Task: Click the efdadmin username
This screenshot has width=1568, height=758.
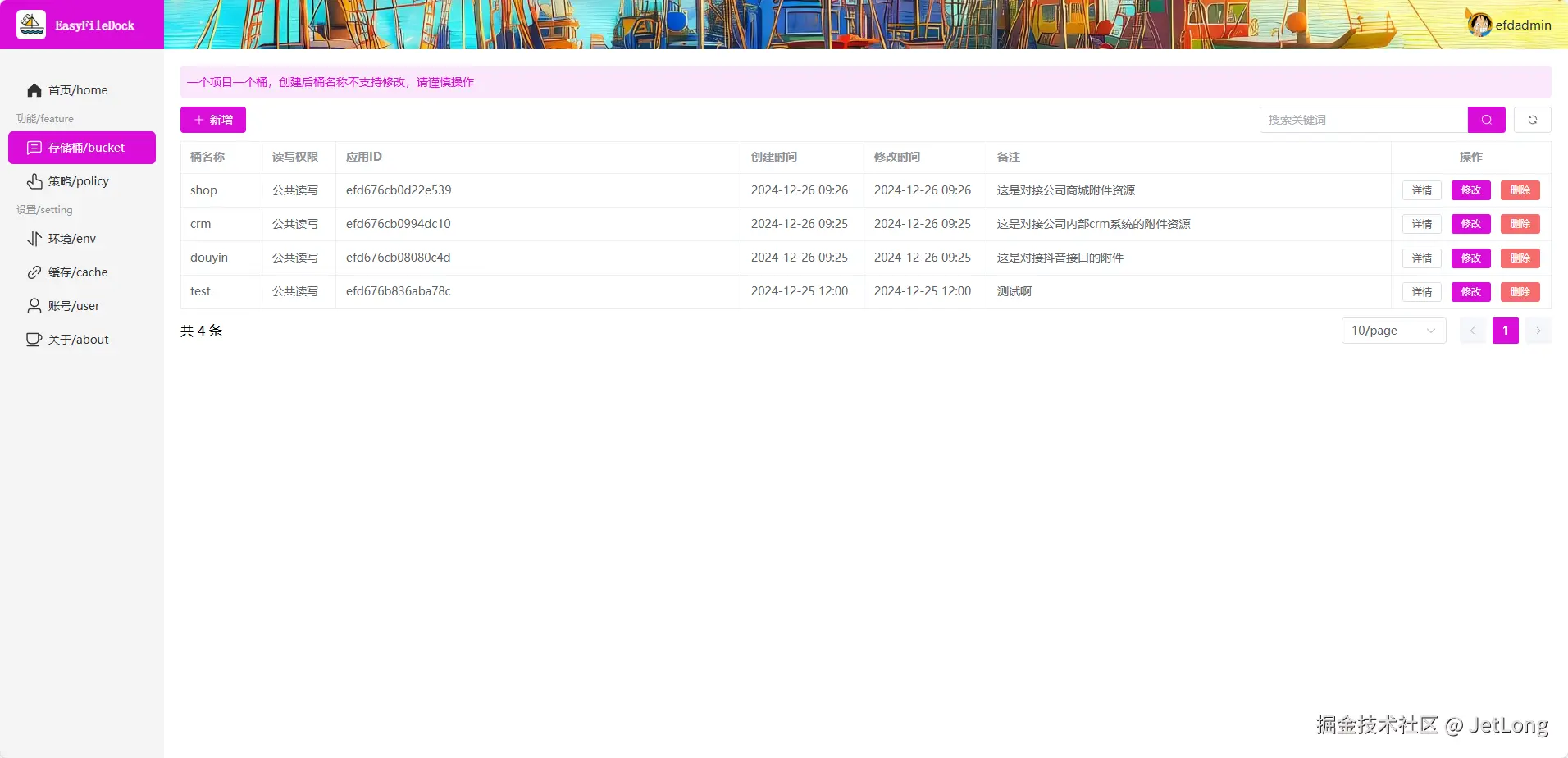Action: (1523, 25)
